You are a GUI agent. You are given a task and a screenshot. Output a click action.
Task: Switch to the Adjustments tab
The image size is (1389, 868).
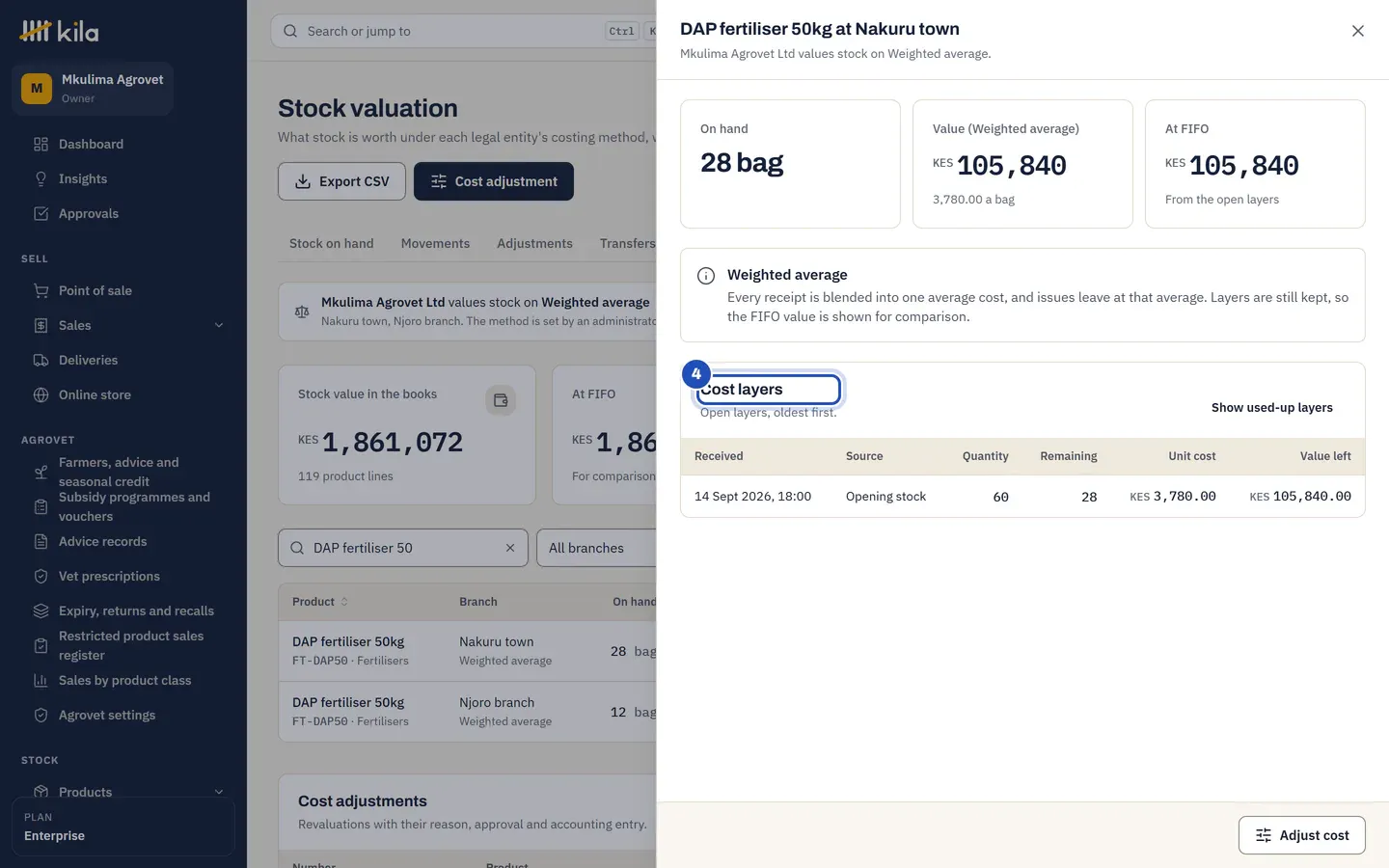coord(534,243)
